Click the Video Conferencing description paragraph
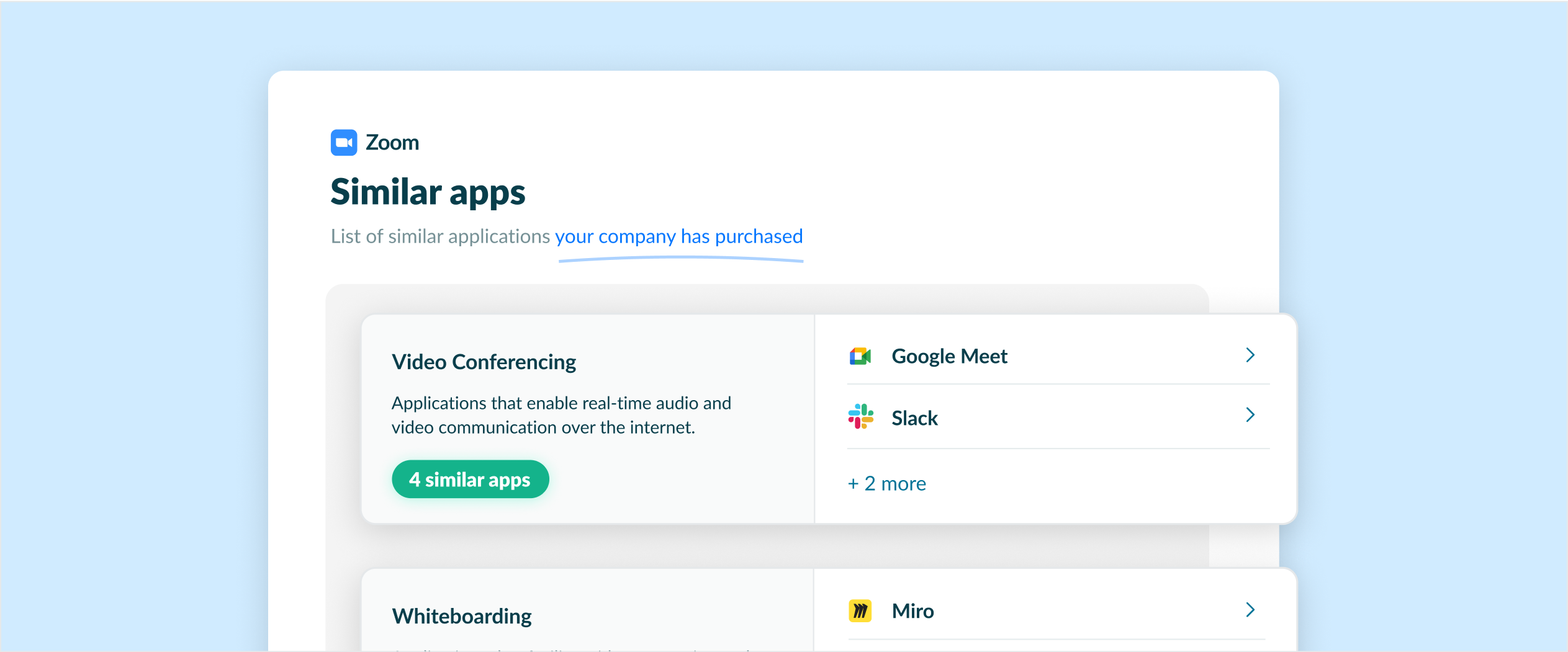The image size is (1568, 652). click(x=561, y=415)
